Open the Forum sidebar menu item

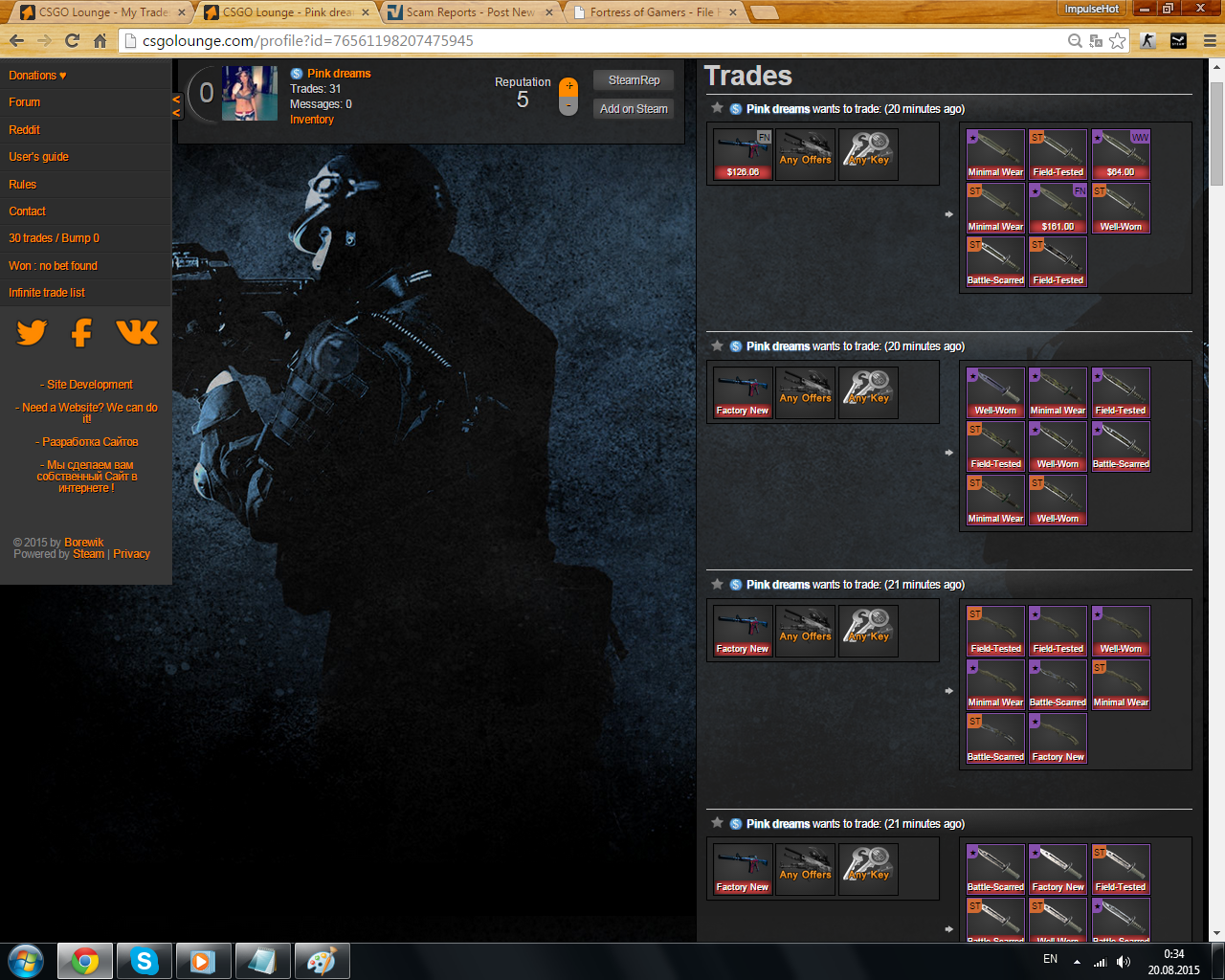(25, 102)
